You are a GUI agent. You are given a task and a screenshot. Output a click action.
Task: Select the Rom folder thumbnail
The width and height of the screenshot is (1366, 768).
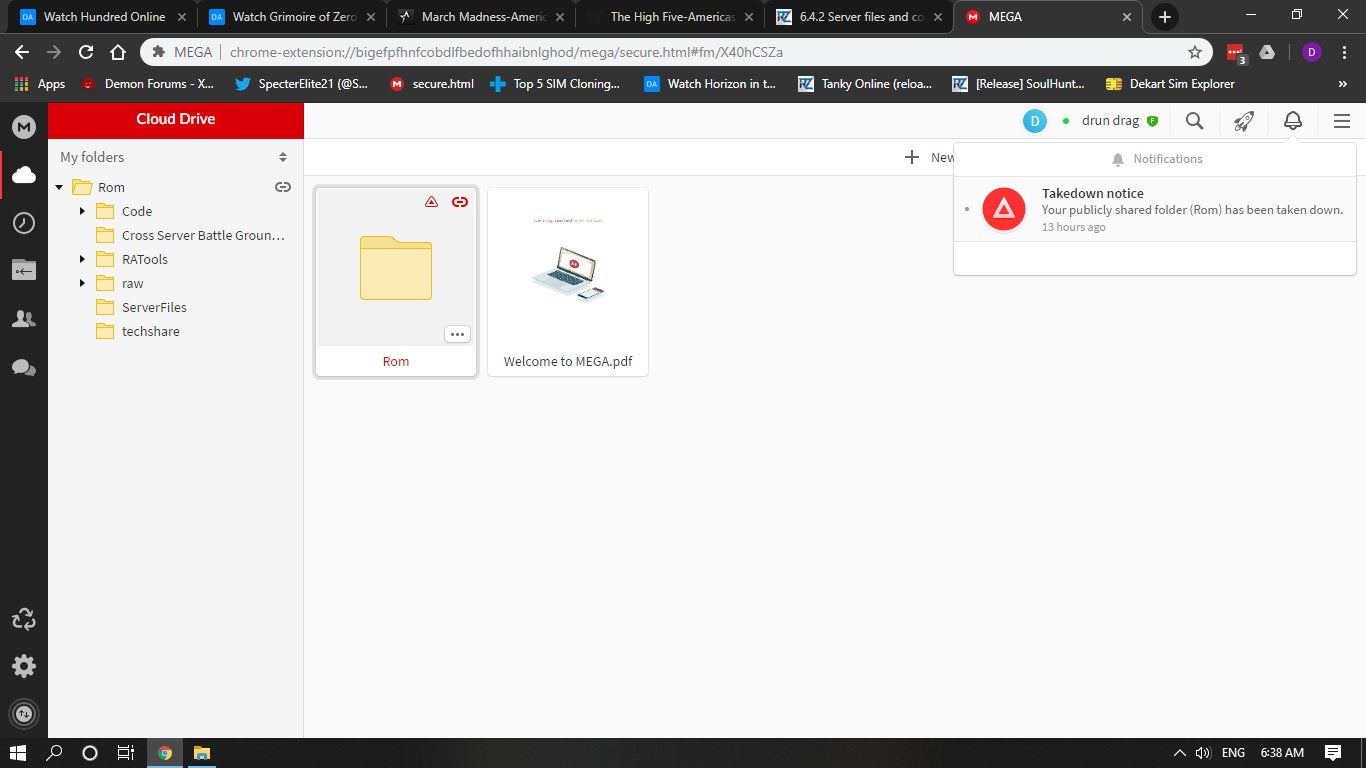pyautogui.click(x=396, y=282)
